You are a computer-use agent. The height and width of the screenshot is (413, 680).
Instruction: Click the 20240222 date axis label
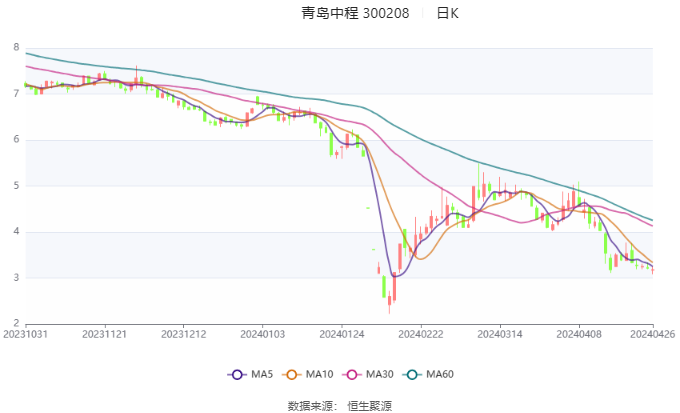(x=420, y=334)
